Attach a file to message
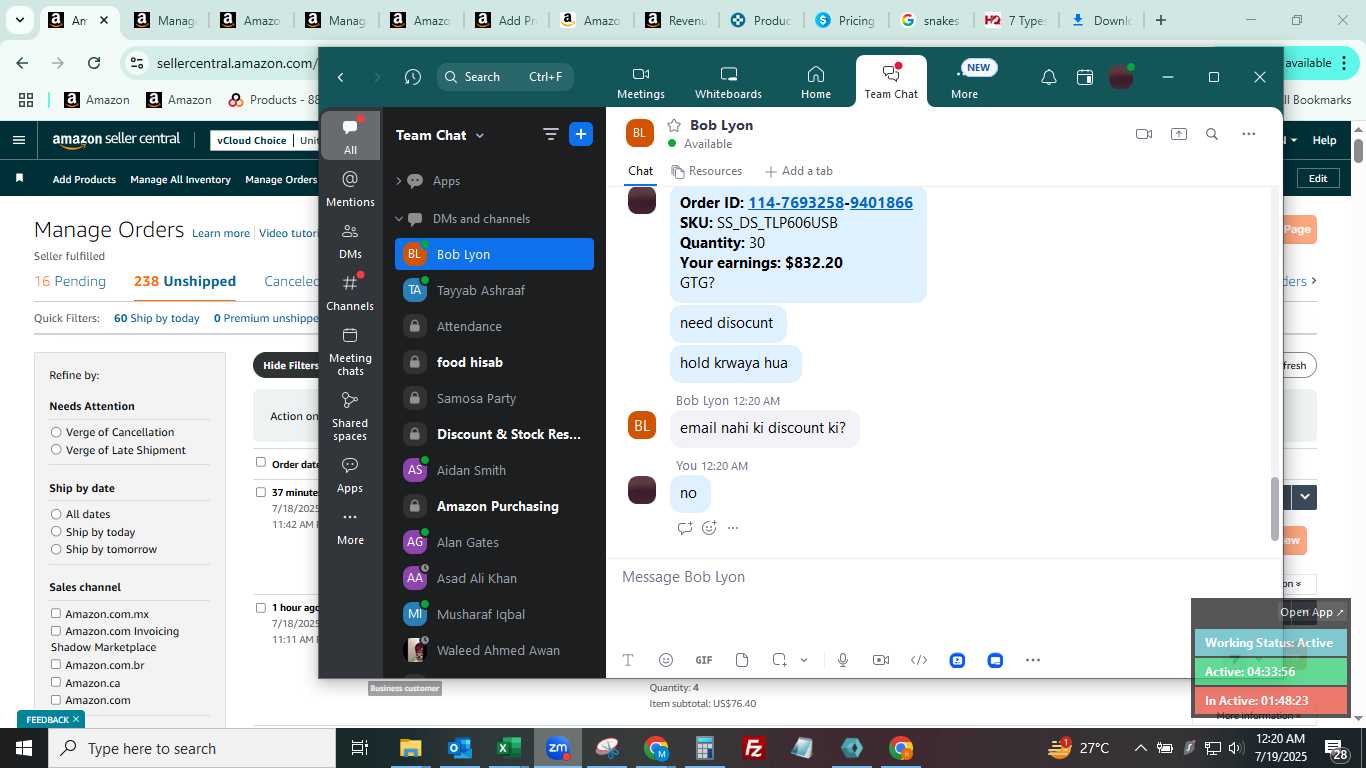This screenshot has height=768, width=1366. click(742, 660)
